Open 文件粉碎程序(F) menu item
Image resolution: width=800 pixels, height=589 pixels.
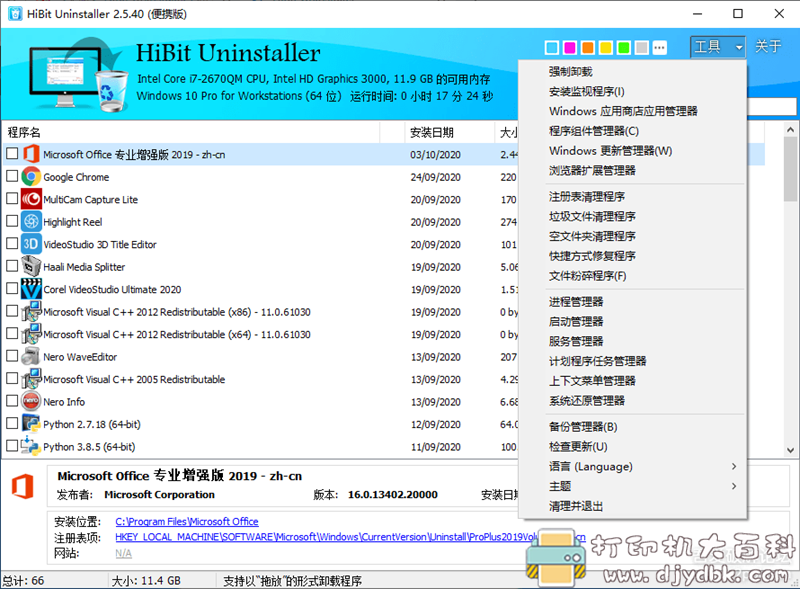pyautogui.click(x=633, y=276)
